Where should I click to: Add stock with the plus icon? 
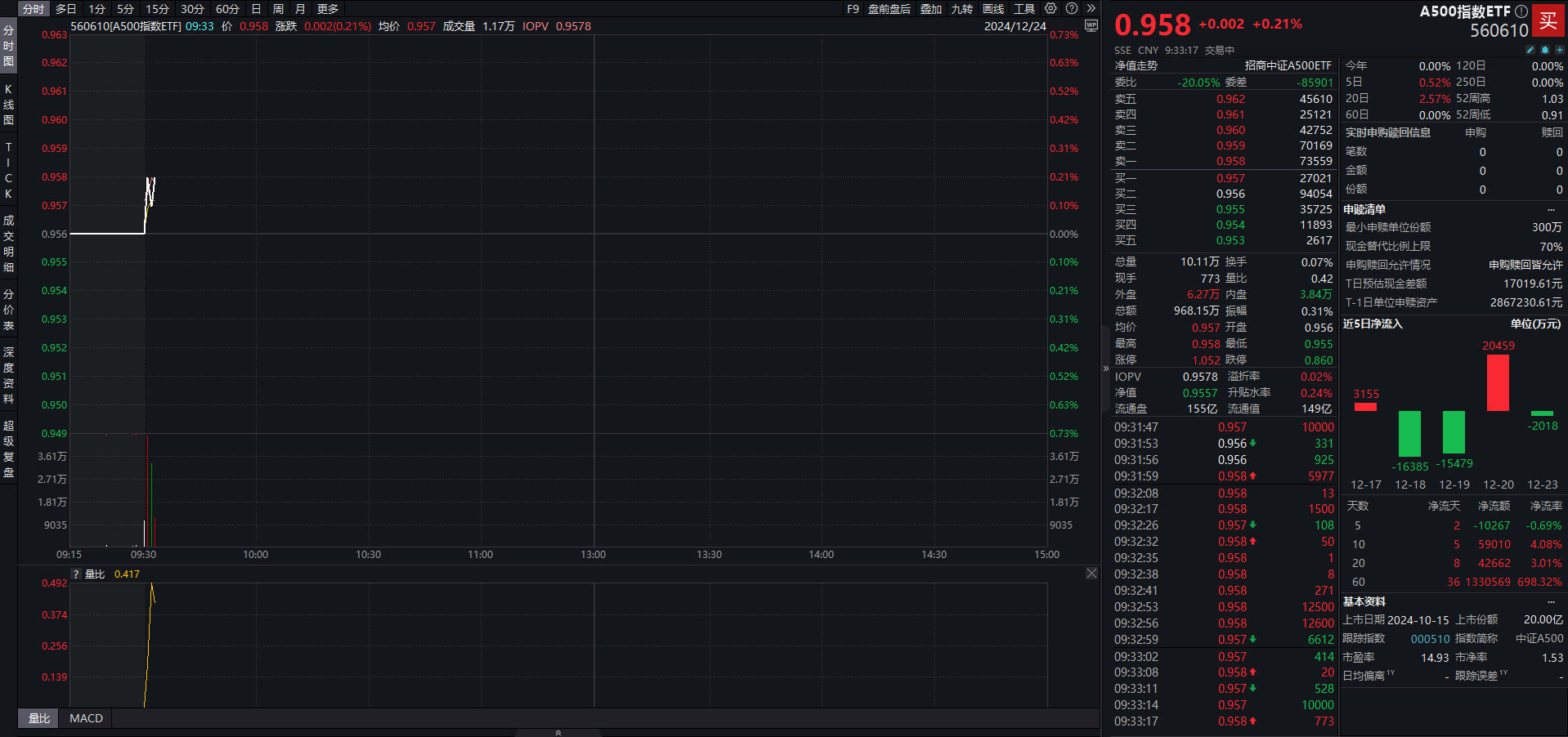pyautogui.click(x=1559, y=50)
